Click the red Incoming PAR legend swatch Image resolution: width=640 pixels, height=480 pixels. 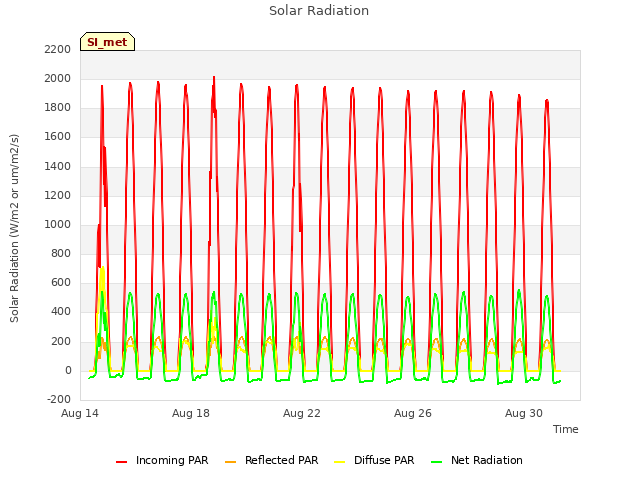coord(122,462)
